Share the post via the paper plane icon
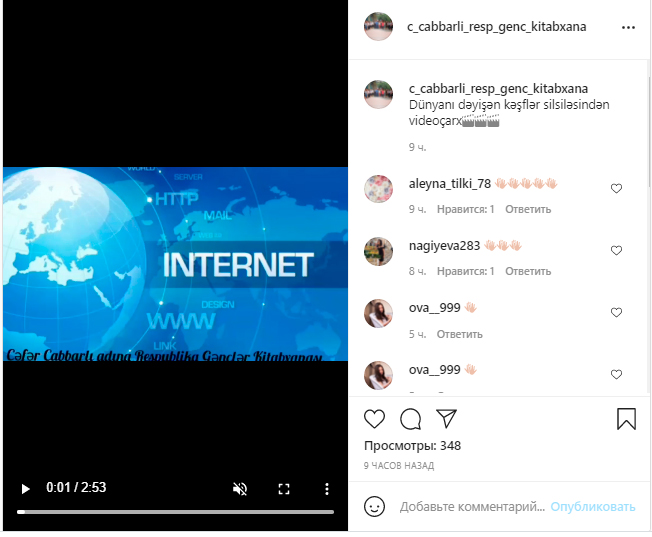Image resolution: width=652 pixels, height=537 pixels. coord(447,418)
